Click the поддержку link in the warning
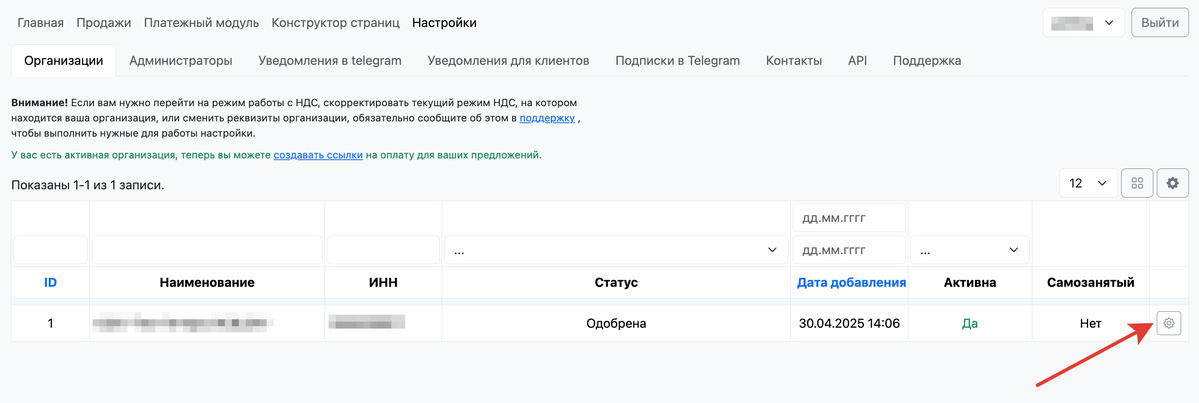 pyautogui.click(x=547, y=118)
